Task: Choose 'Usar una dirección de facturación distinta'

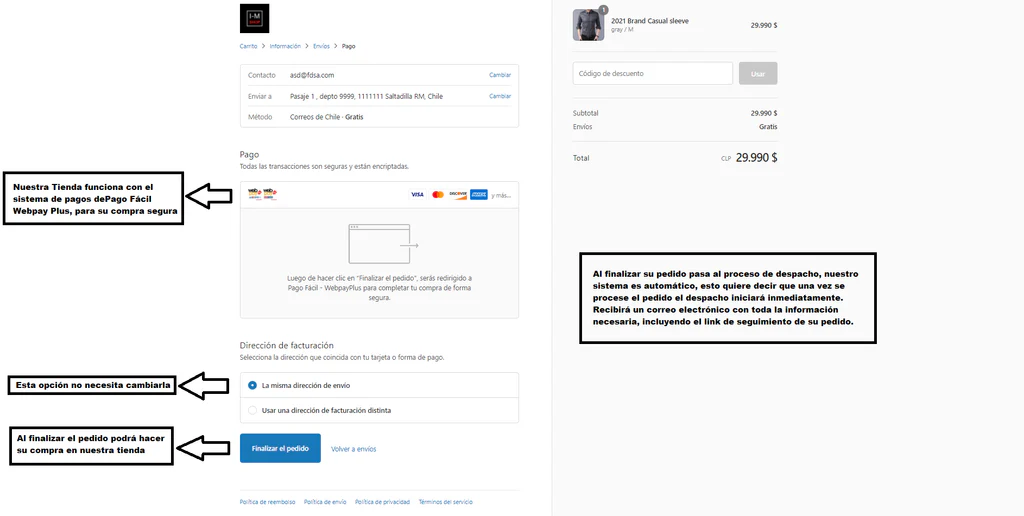Action: click(252, 410)
